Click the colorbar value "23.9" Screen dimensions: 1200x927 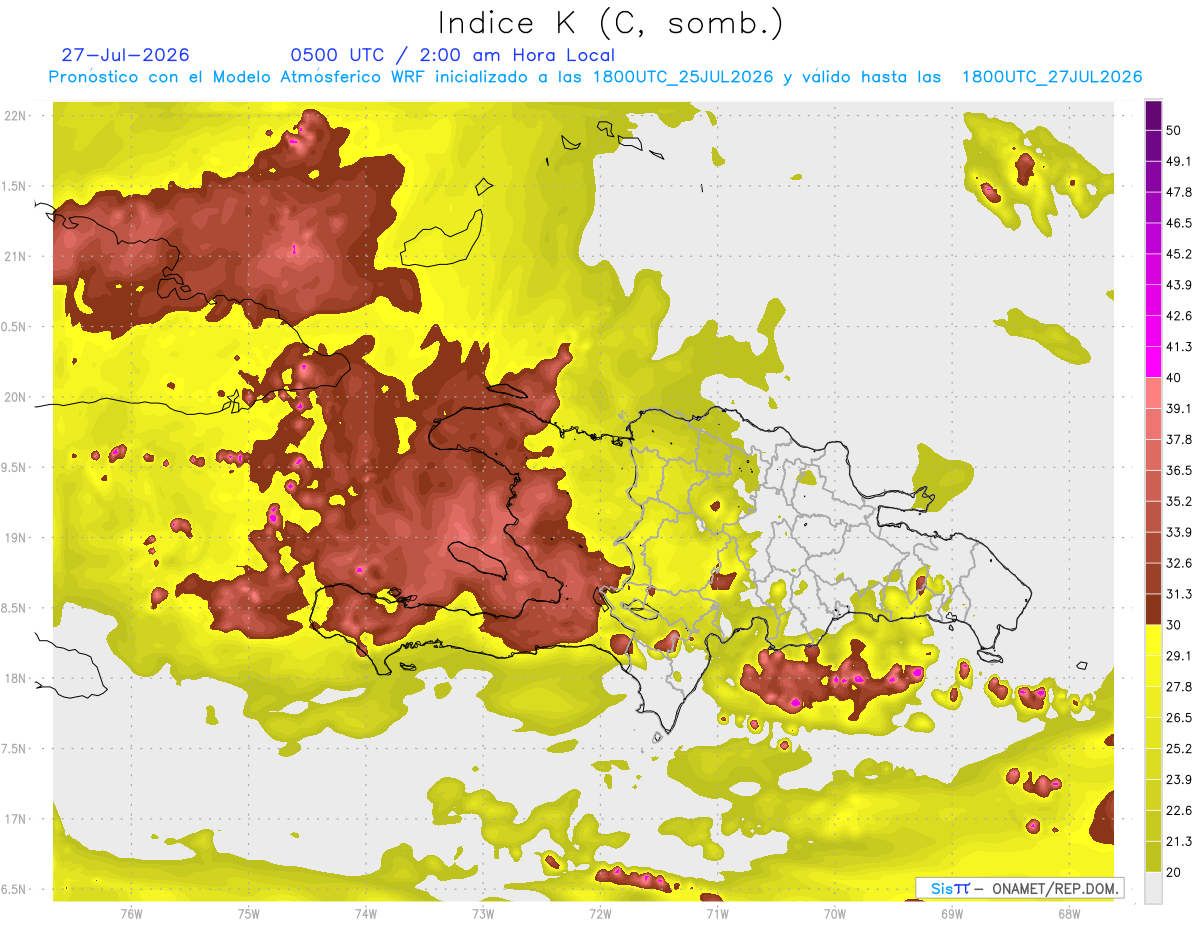[1179, 780]
